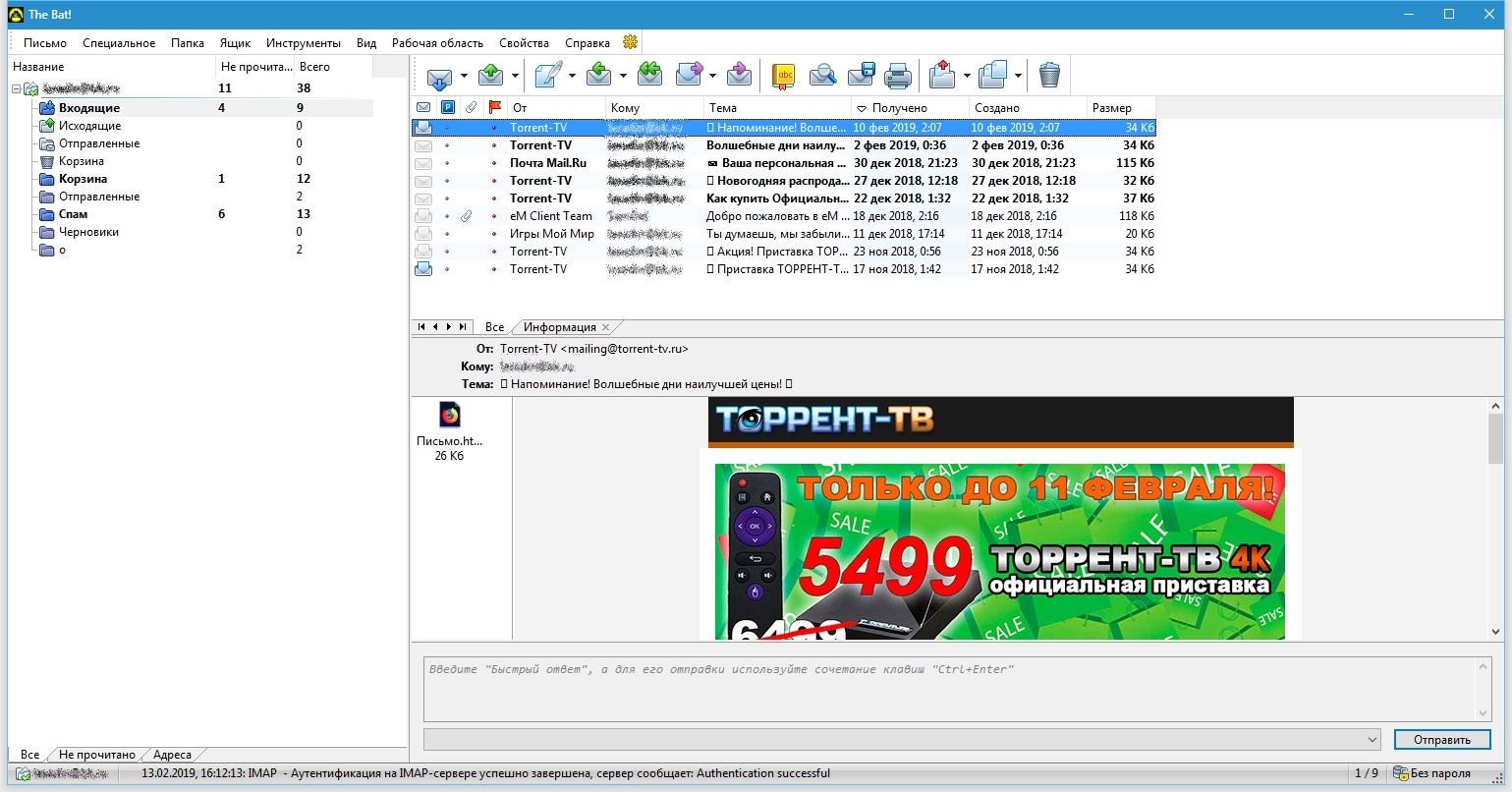Click the Search Messages magnifier icon
Viewport: 1512px width, 792px height.
(x=822, y=76)
